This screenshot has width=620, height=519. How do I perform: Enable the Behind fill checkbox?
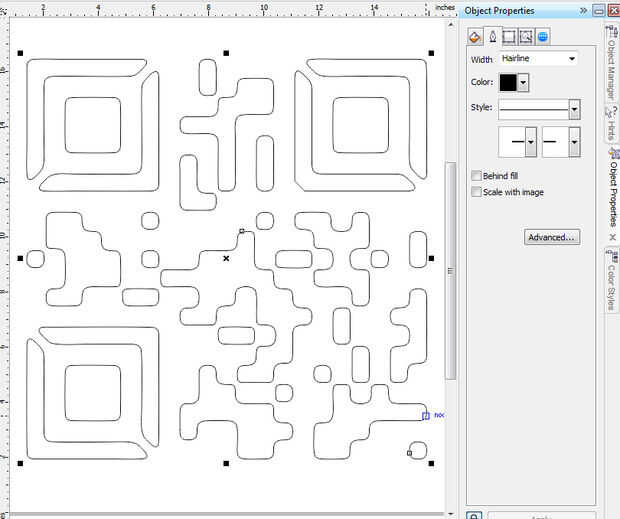pos(476,176)
